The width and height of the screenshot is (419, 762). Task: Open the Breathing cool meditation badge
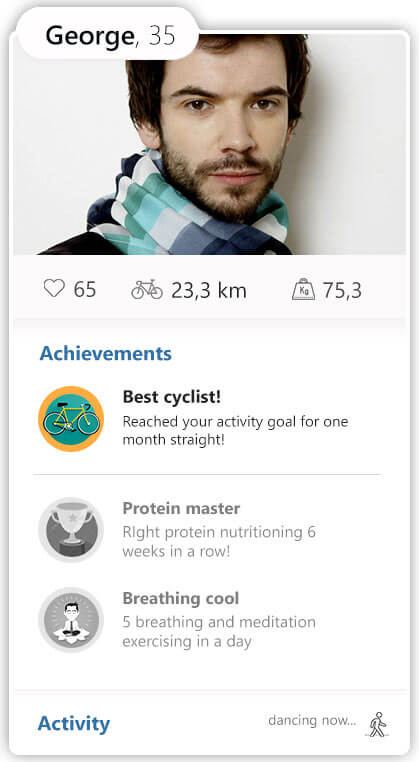tap(71, 620)
